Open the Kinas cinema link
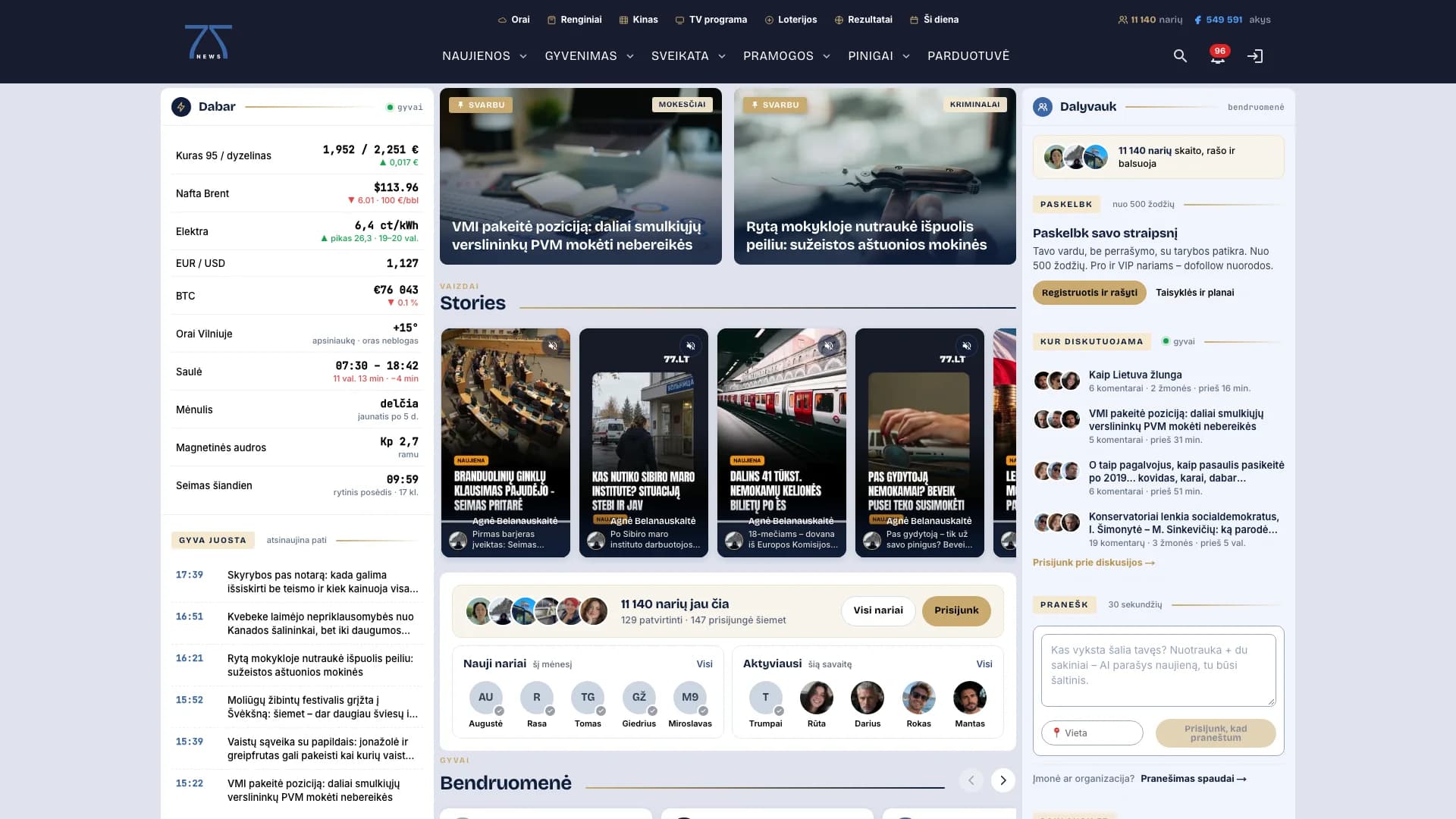Screen dimensions: 1456x819 (639, 20)
